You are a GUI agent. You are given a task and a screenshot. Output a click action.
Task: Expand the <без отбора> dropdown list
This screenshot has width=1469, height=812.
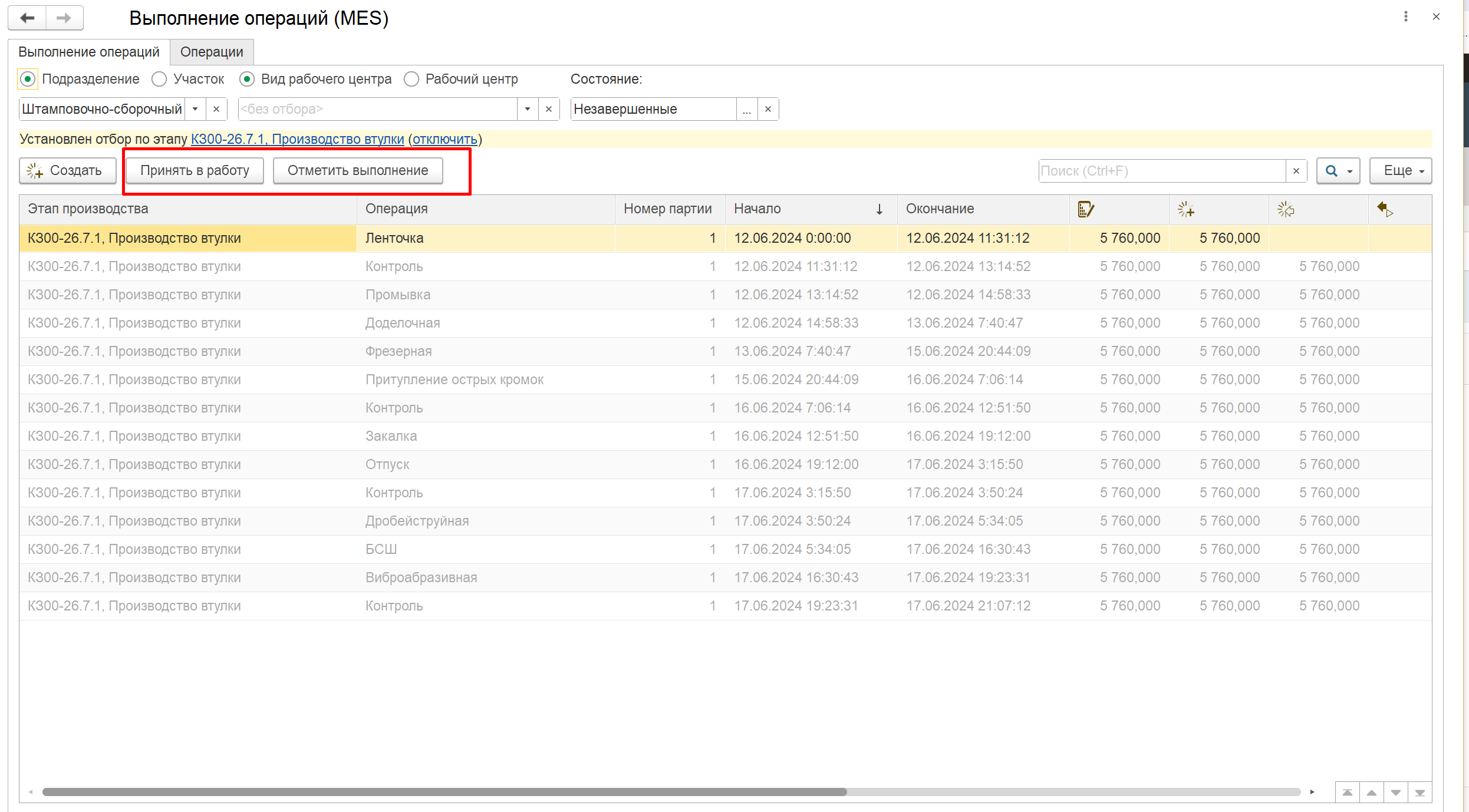[x=528, y=109]
